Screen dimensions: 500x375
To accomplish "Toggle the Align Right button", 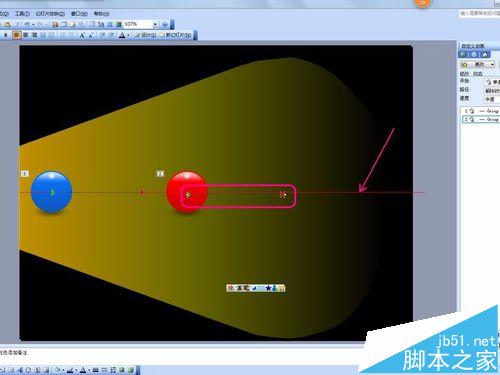I will [x=35, y=35].
